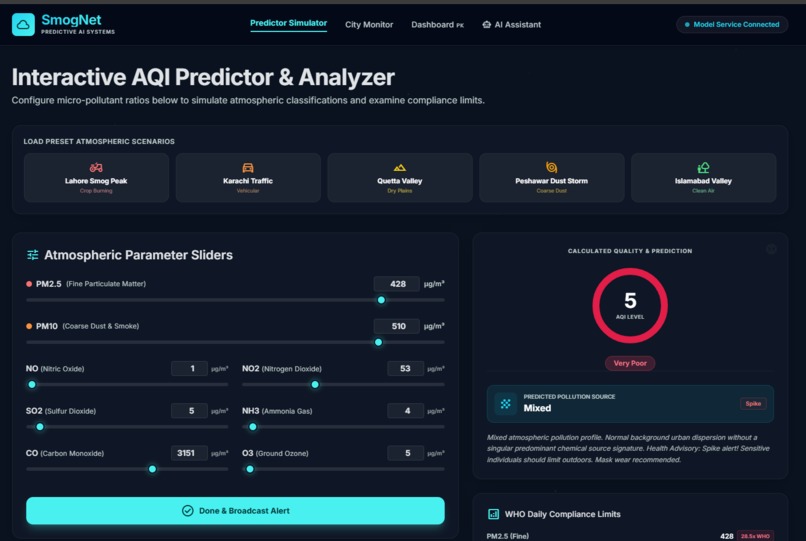
Task: Switch to the City Monitor tab
Action: click(369, 24)
